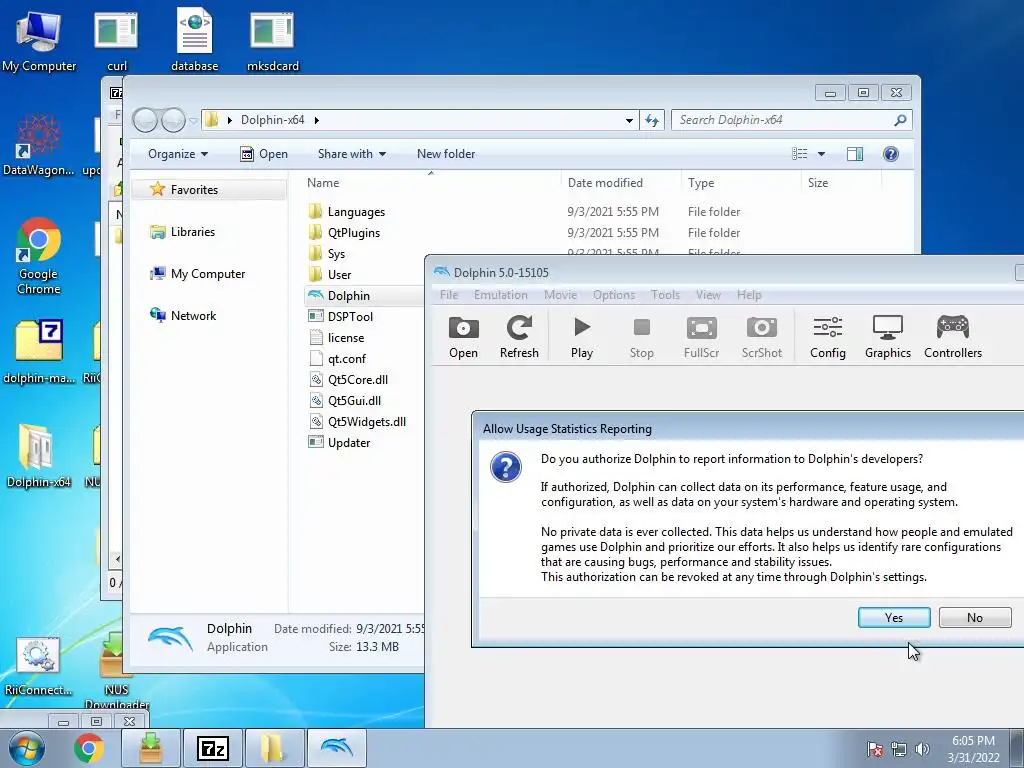Viewport: 1024px width, 768px height.
Task: Open the curl desktop icon
Action: (116, 40)
